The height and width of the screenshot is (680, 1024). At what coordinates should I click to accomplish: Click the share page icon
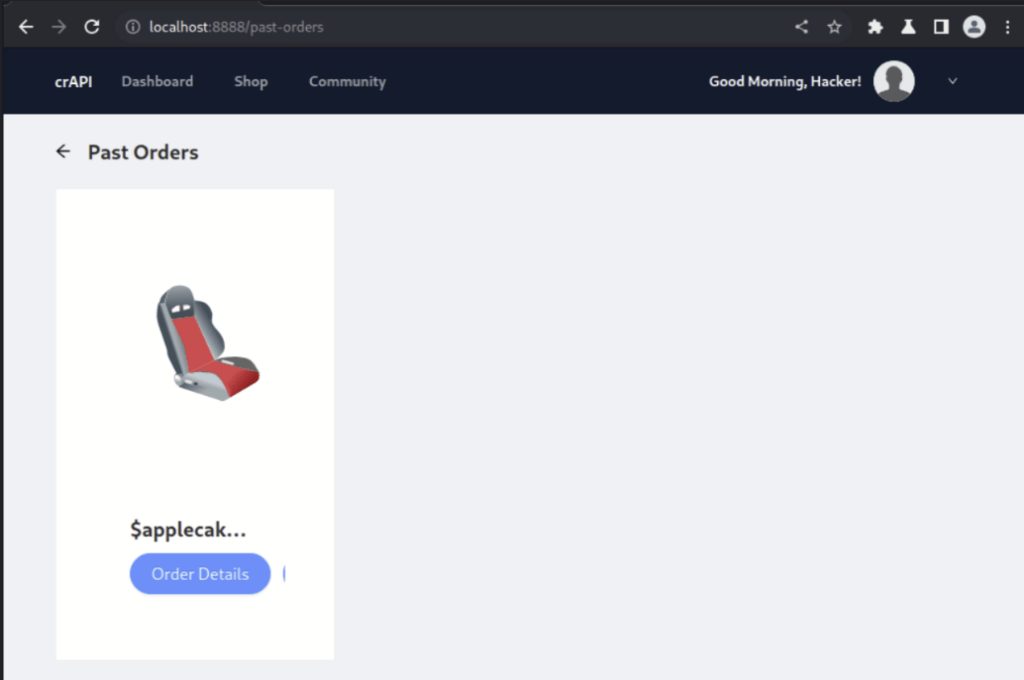tap(801, 27)
